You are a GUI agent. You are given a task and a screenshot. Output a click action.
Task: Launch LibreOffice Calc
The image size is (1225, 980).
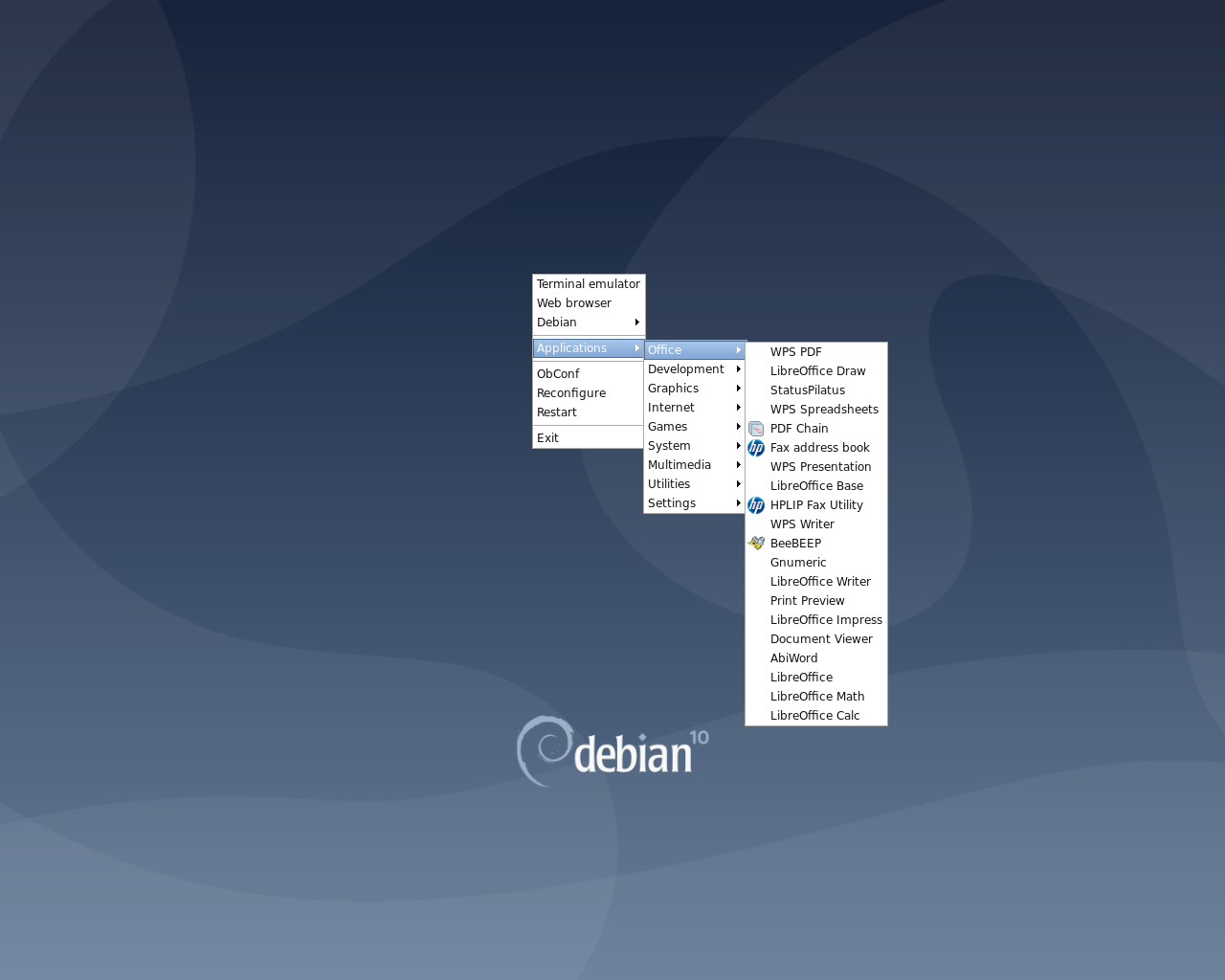pos(816,716)
